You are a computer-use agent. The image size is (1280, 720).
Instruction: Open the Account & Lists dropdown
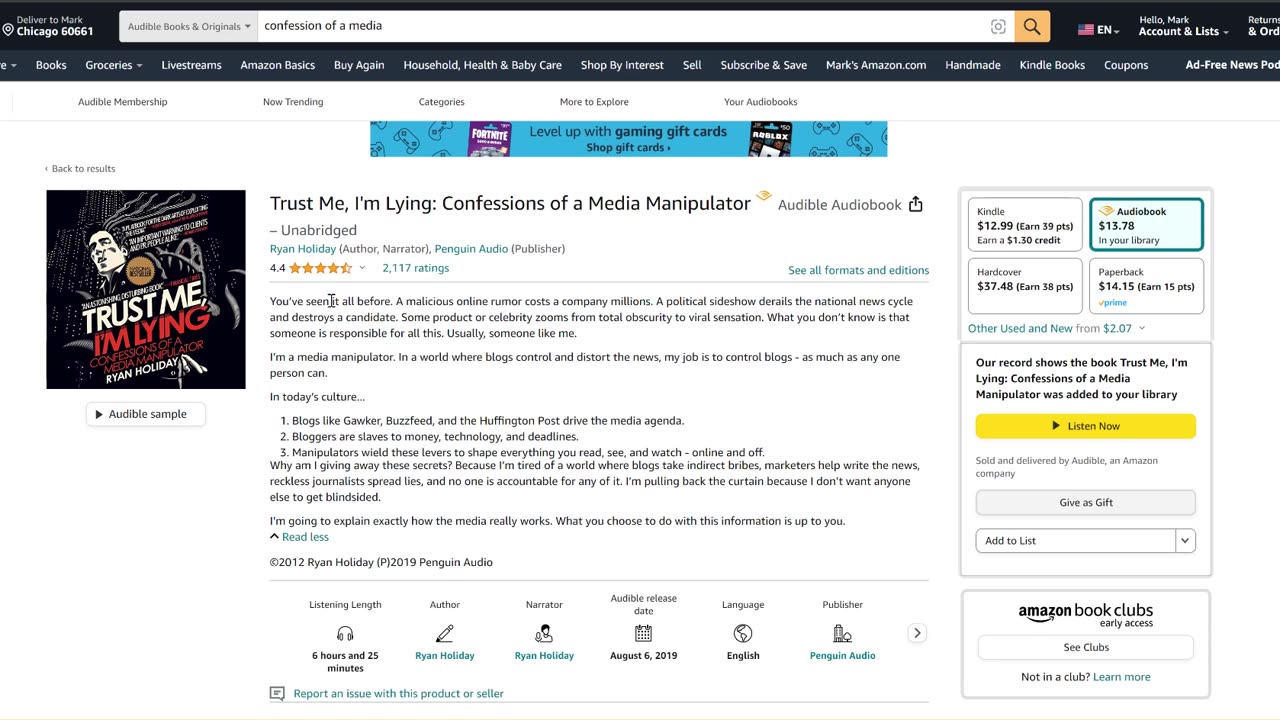(x=1184, y=26)
